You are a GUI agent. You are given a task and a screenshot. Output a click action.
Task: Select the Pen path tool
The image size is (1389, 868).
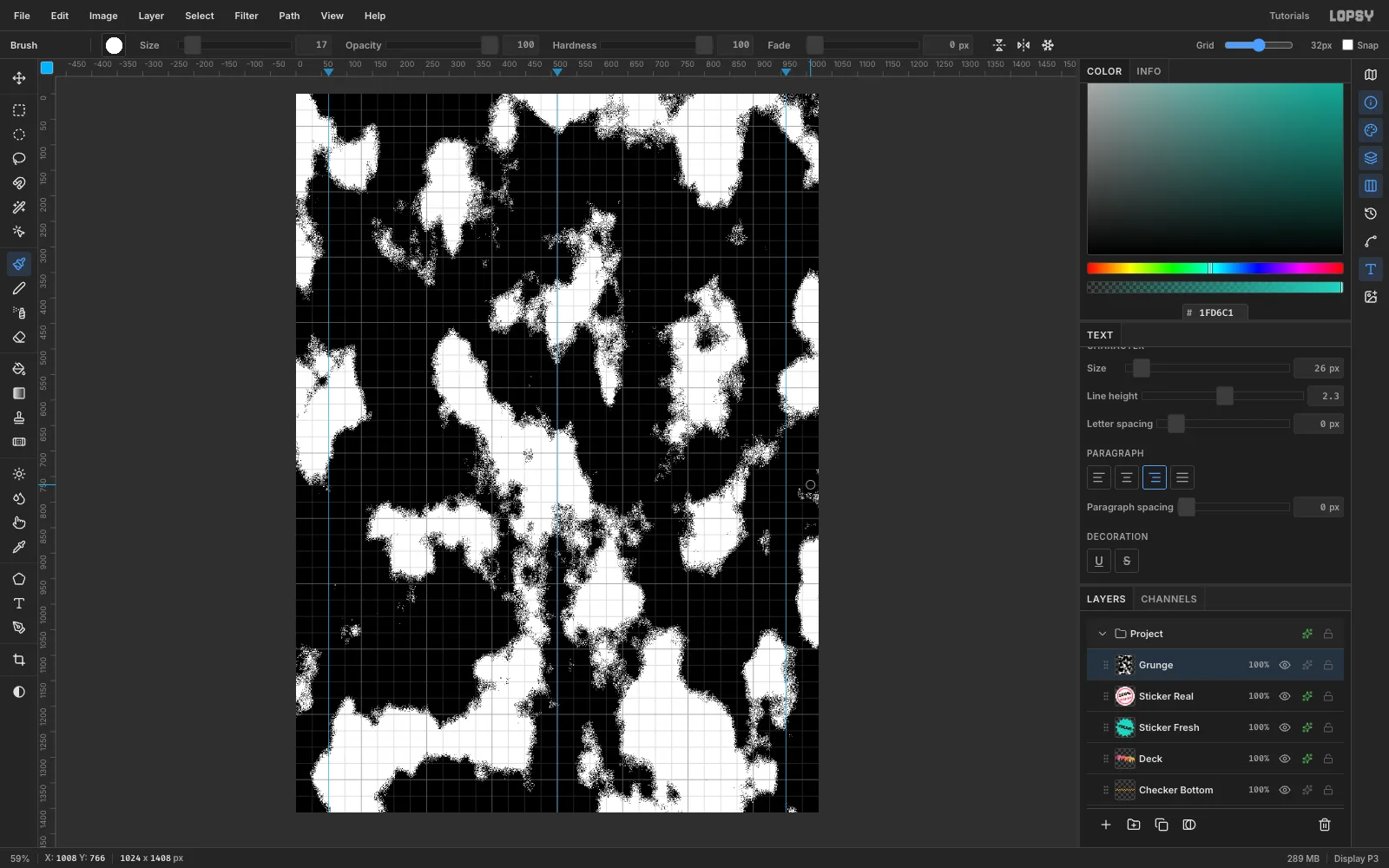[x=19, y=628]
